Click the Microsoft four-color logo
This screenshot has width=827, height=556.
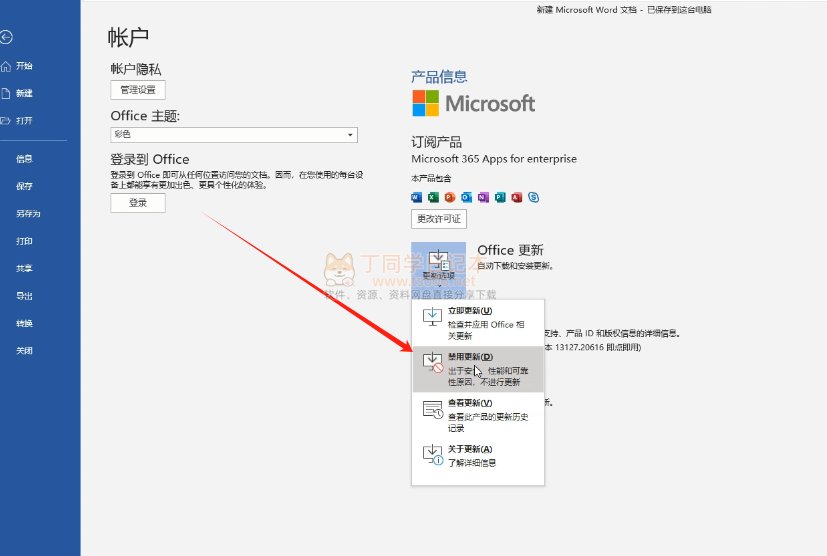pos(426,103)
